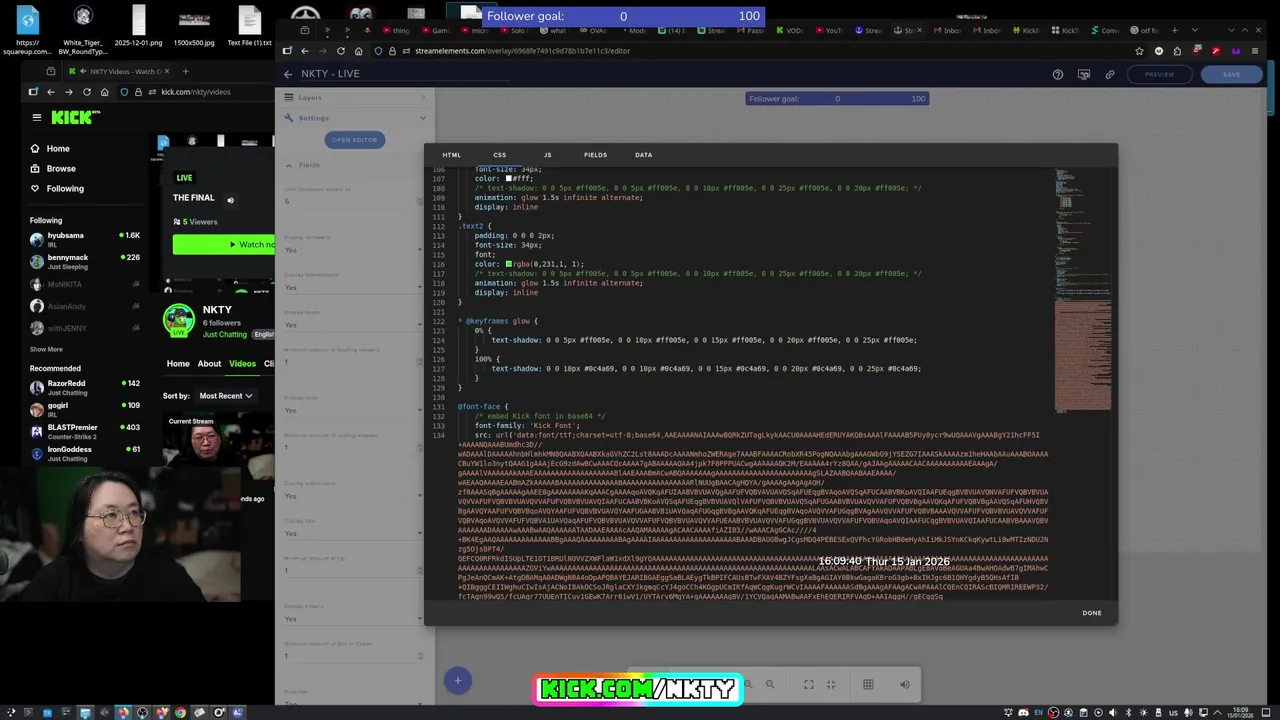The height and width of the screenshot is (720, 1280).
Task: Open the DATA tab in editor
Action: click(643, 155)
